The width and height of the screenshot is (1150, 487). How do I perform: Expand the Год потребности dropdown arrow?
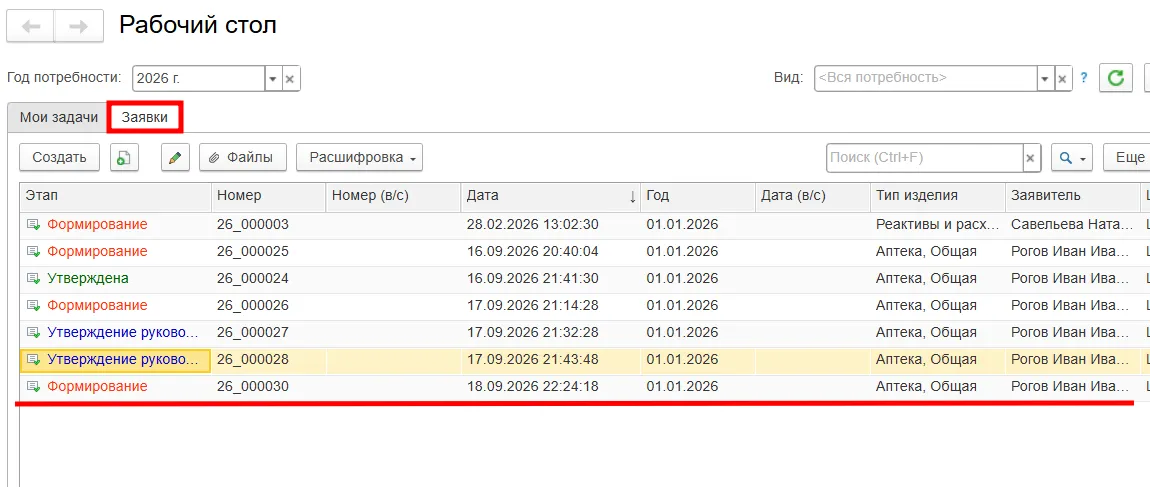(273, 78)
